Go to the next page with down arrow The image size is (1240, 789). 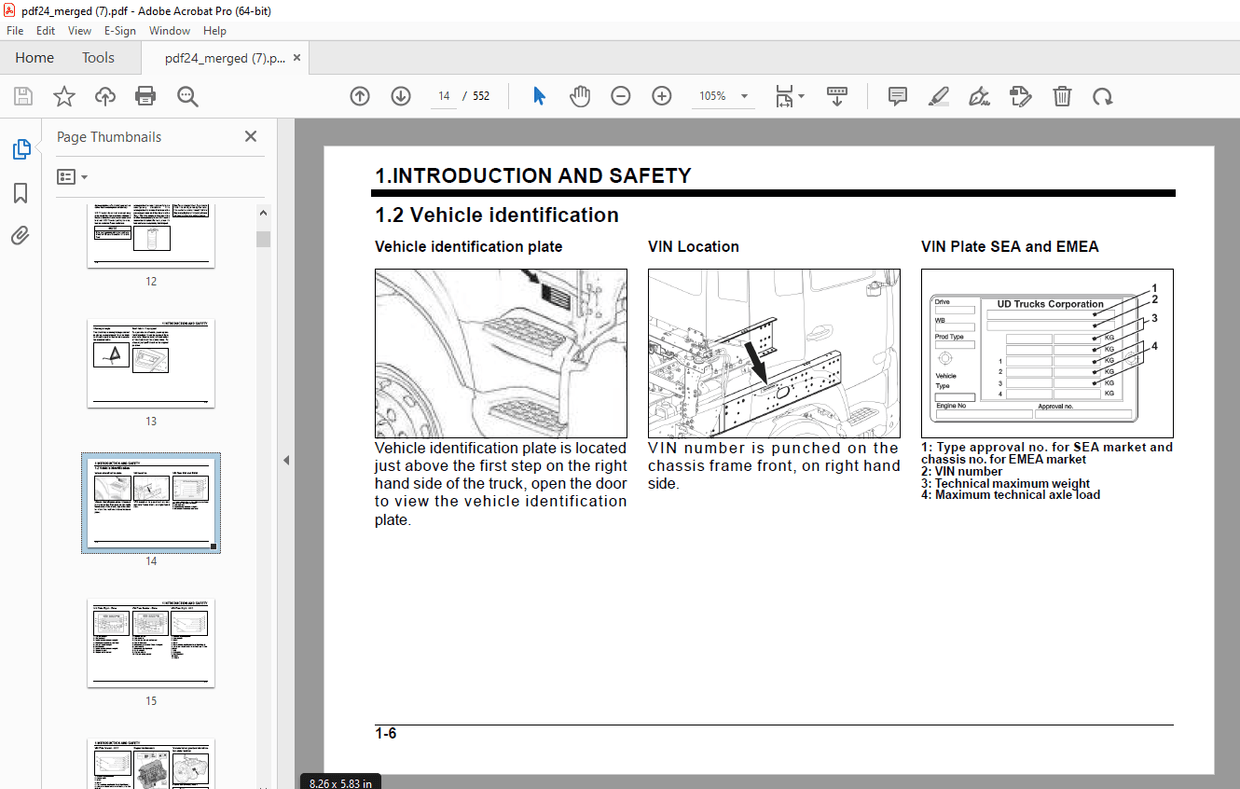400,95
